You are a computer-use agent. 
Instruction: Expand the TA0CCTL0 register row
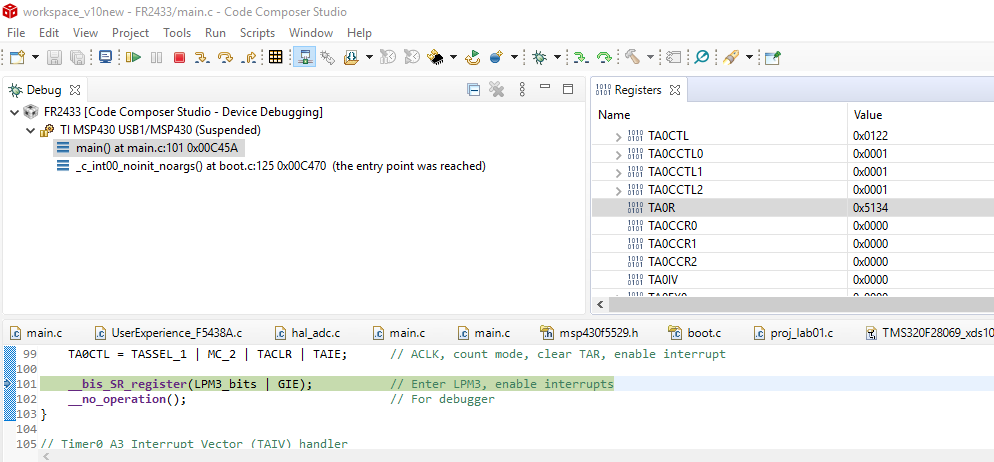[x=619, y=154]
